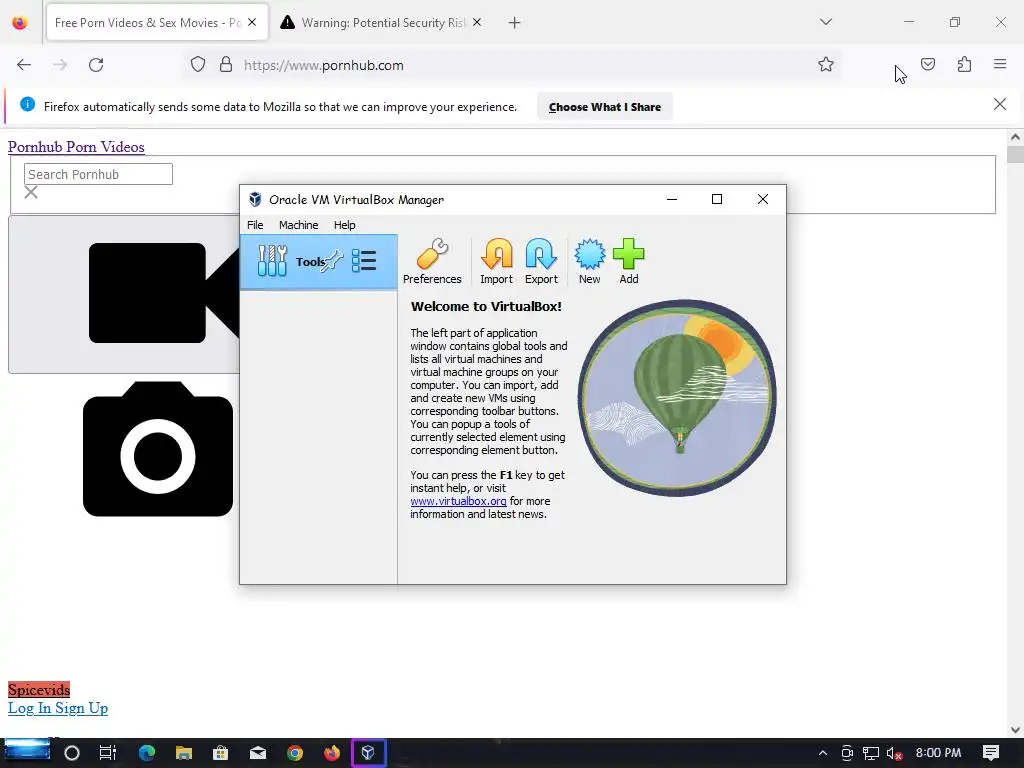This screenshot has height=768, width=1024.
Task: Create a New virtual machine
Action: [x=589, y=261]
